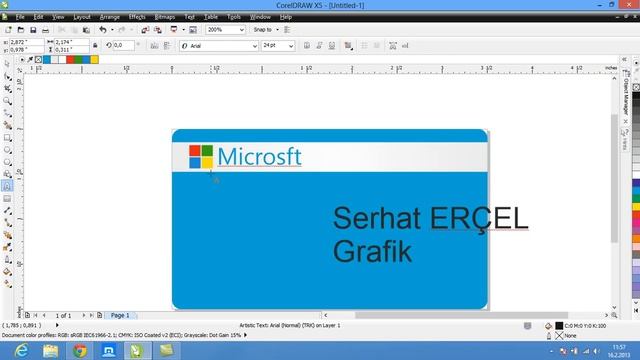Select the Zoom magnifier tool
This screenshot has height=360, width=640.
point(7,101)
